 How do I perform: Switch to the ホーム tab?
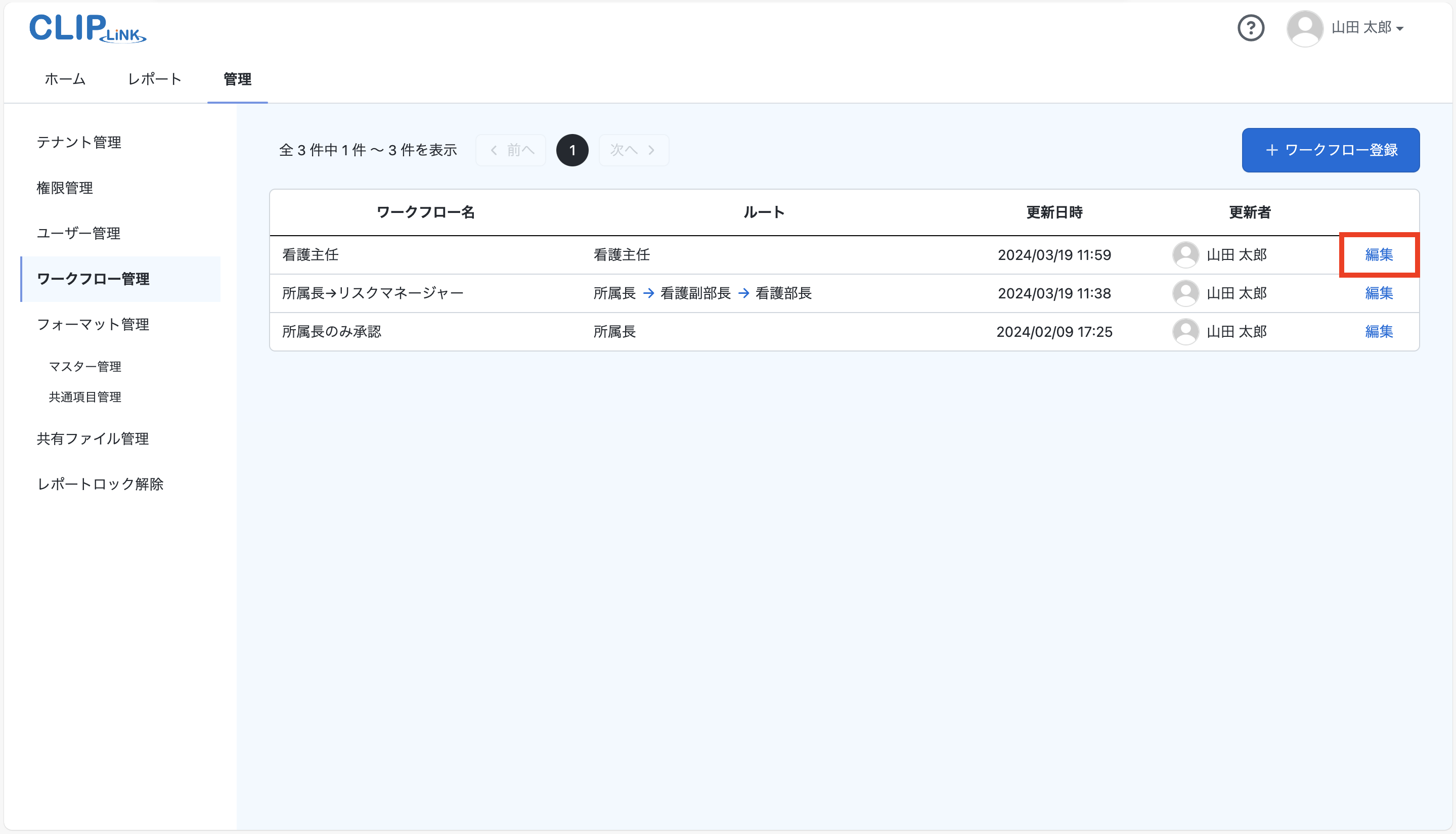64,79
